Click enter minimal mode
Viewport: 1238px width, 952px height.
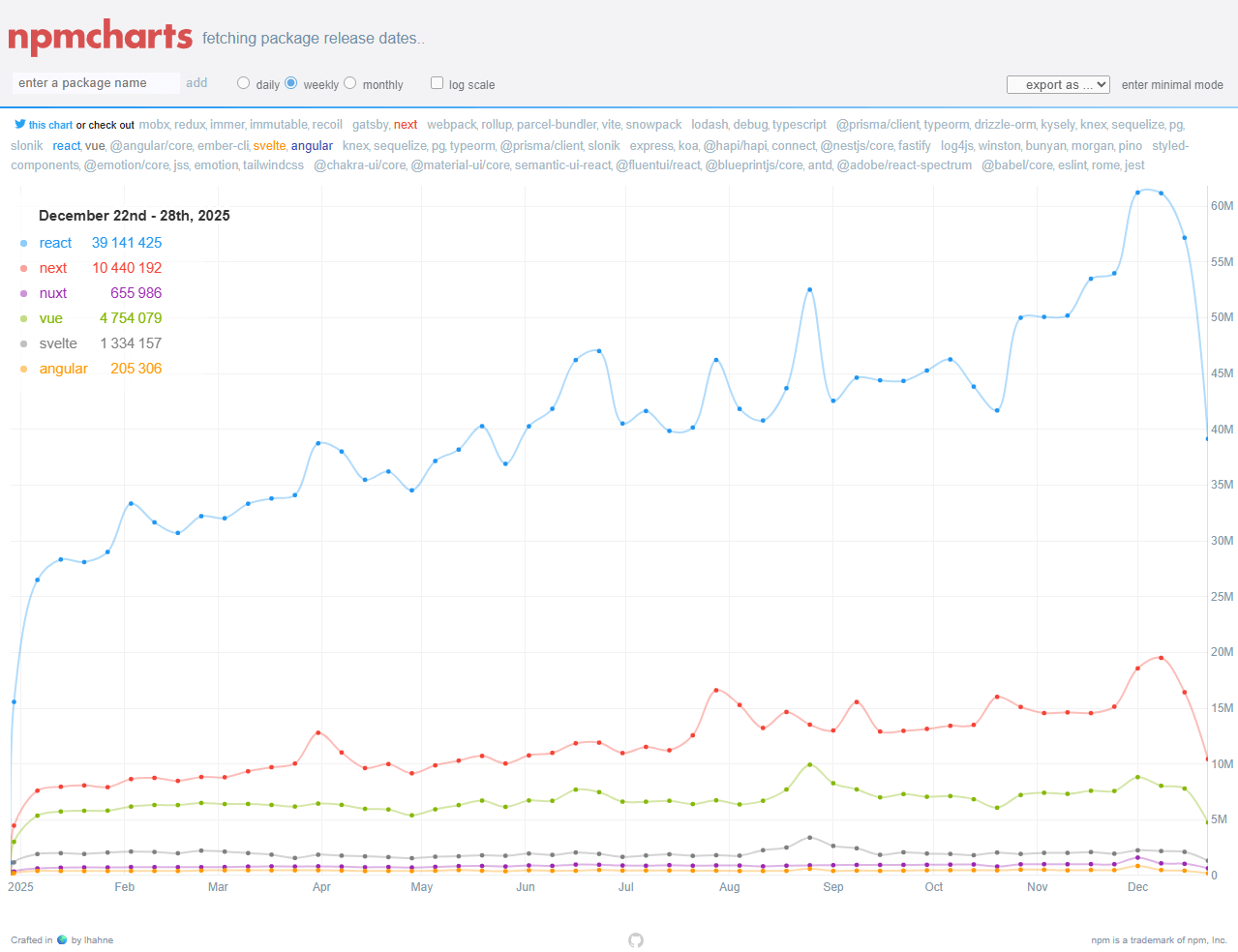click(1172, 85)
